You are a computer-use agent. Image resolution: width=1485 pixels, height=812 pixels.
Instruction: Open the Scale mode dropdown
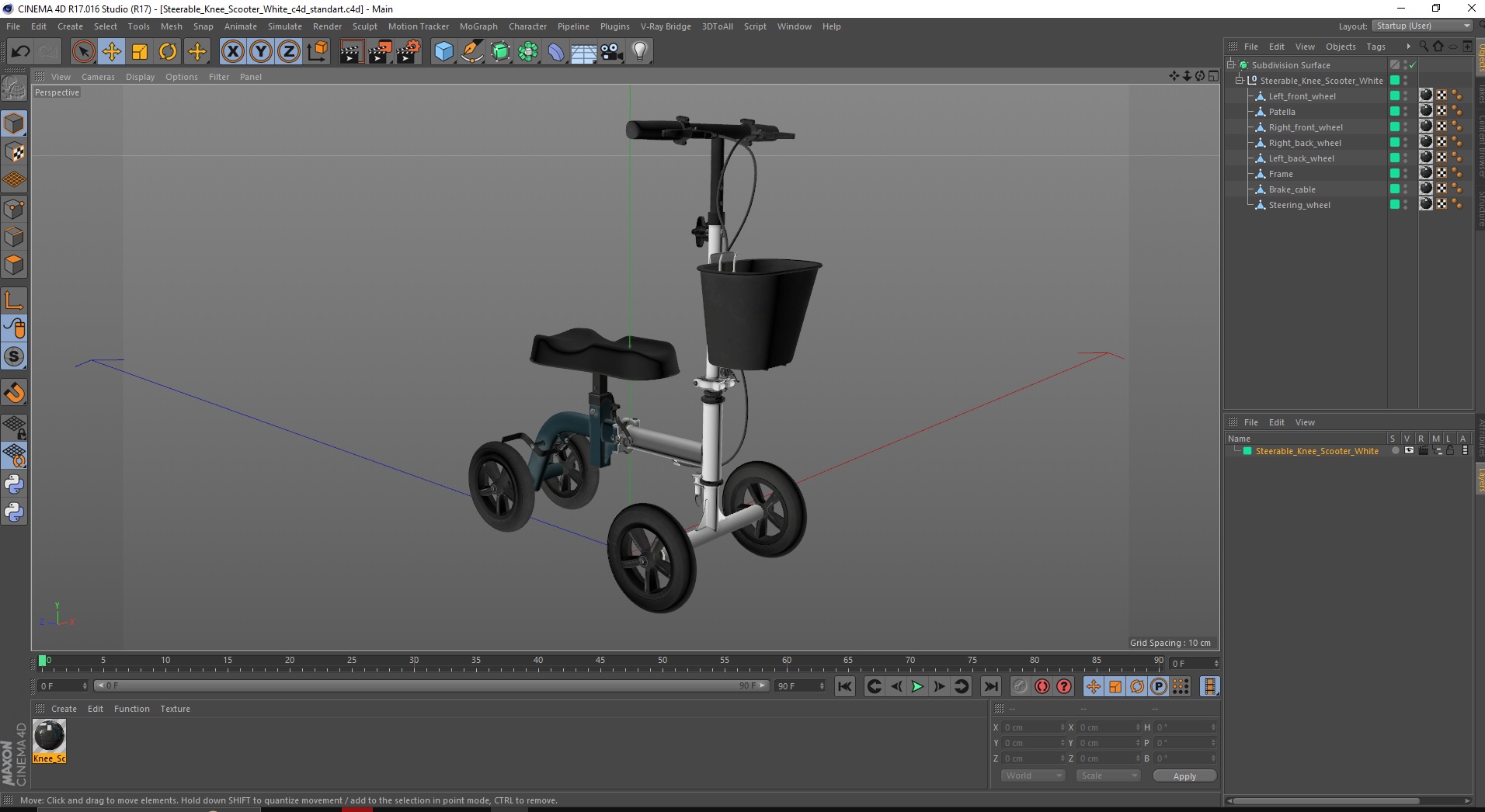(x=1108, y=776)
